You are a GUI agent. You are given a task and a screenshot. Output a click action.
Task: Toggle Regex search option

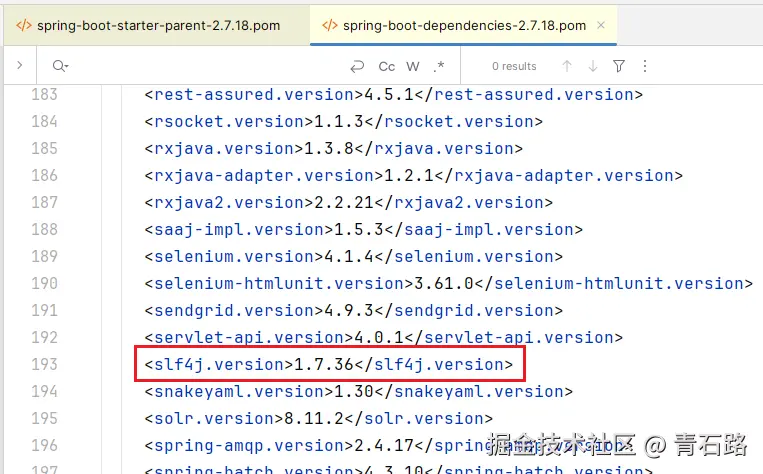(x=439, y=66)
